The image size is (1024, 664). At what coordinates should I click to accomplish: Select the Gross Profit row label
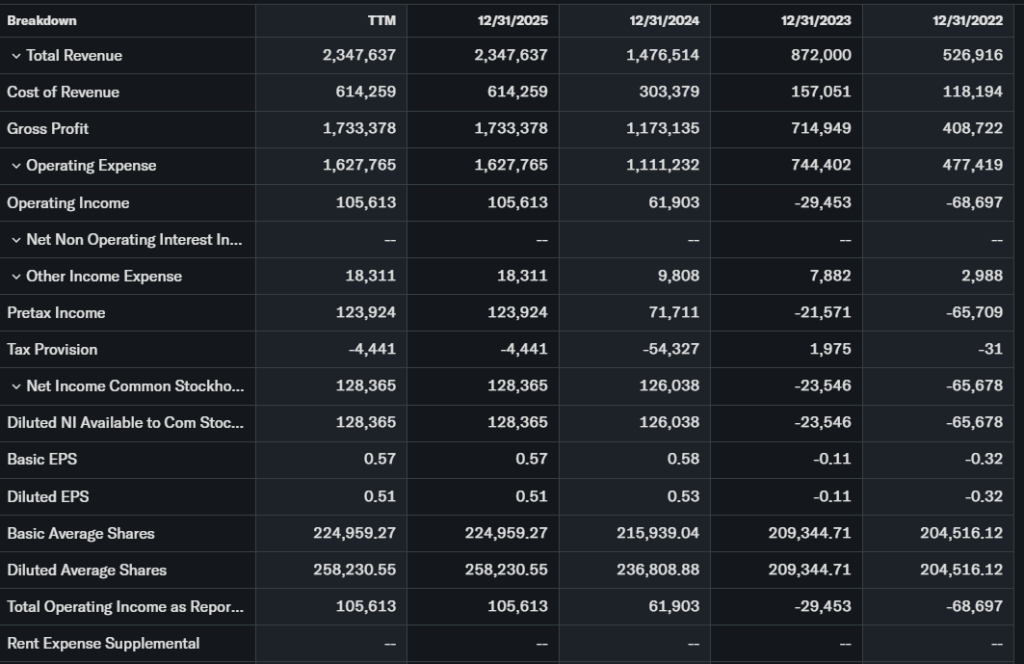pyautogui.click(x=48, y=129)
